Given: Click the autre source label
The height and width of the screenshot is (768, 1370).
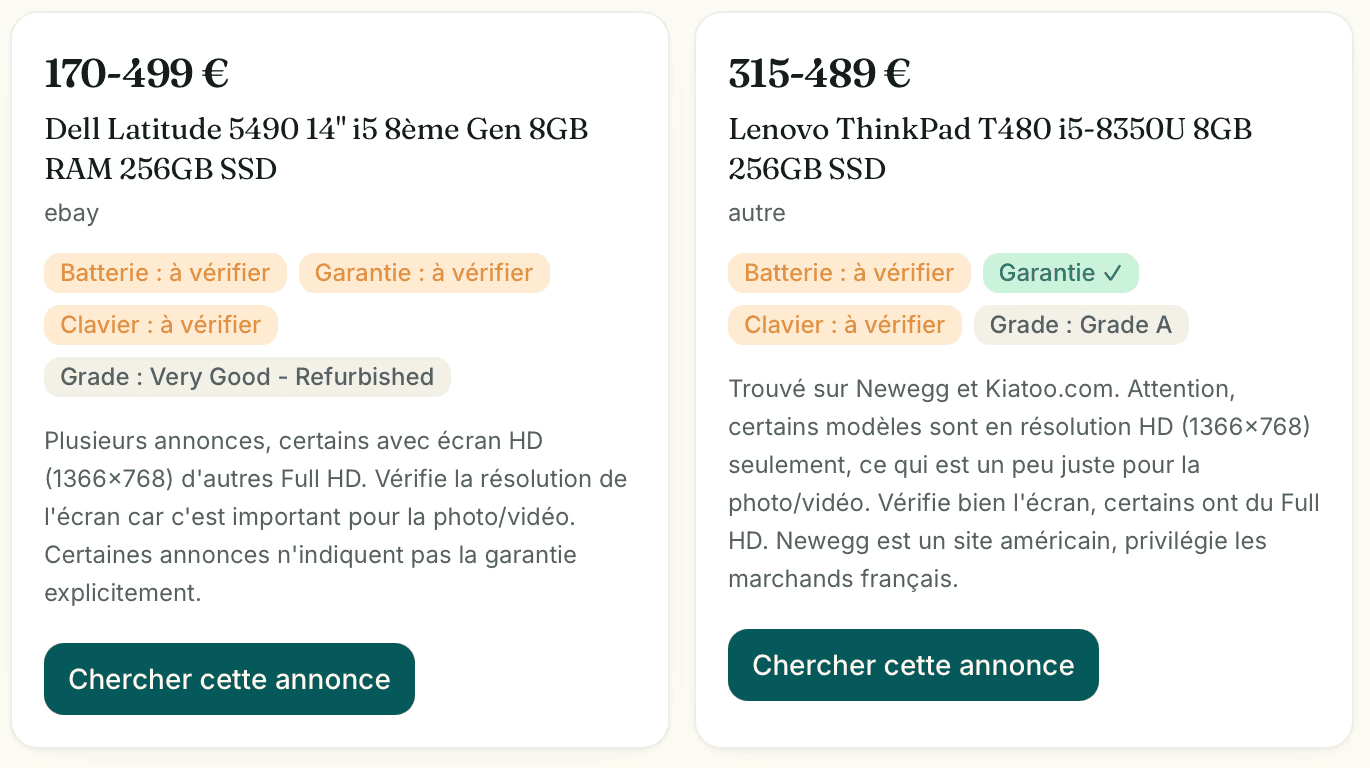Looking at the screenshot, I should [757, 213].
